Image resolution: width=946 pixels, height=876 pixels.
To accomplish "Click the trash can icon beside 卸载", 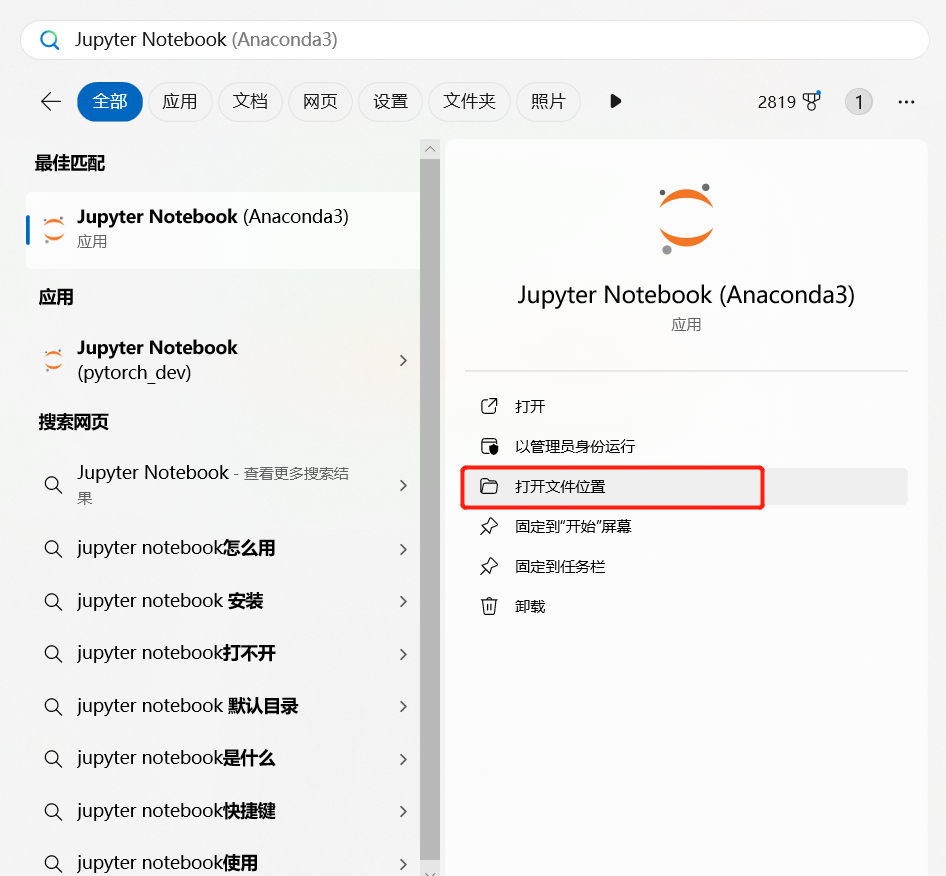I will (x=489, y=606).
